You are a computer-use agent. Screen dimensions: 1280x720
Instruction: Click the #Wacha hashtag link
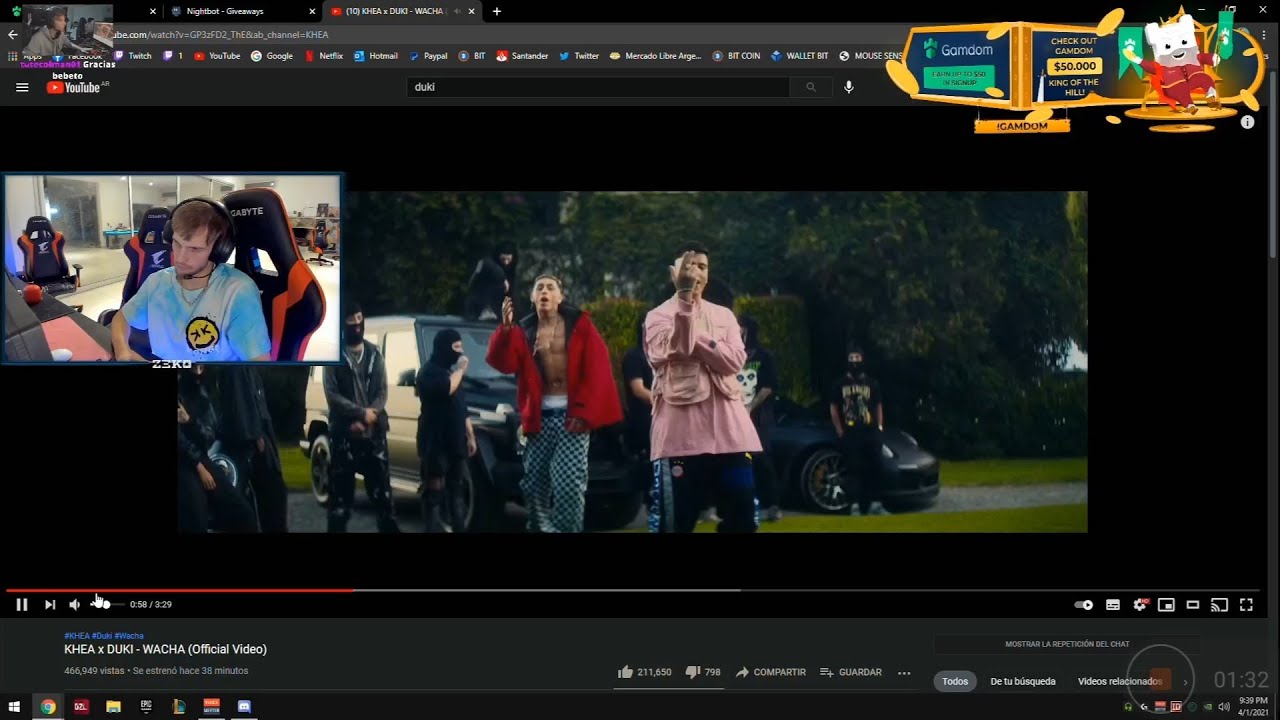pos(129,636)
